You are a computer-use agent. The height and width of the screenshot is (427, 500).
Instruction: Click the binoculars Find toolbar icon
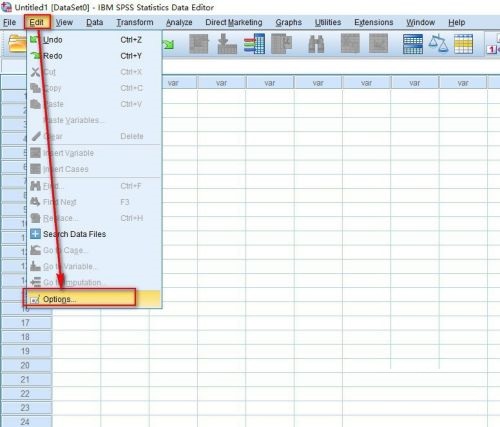tap(316, 44)
